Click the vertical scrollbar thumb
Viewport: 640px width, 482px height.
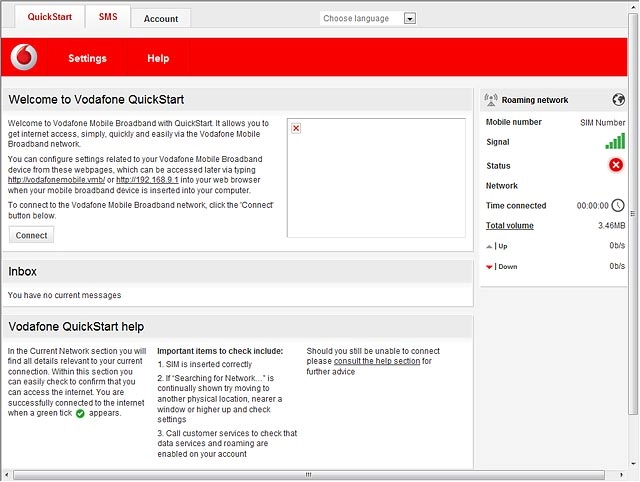click(x=633, y=213)
